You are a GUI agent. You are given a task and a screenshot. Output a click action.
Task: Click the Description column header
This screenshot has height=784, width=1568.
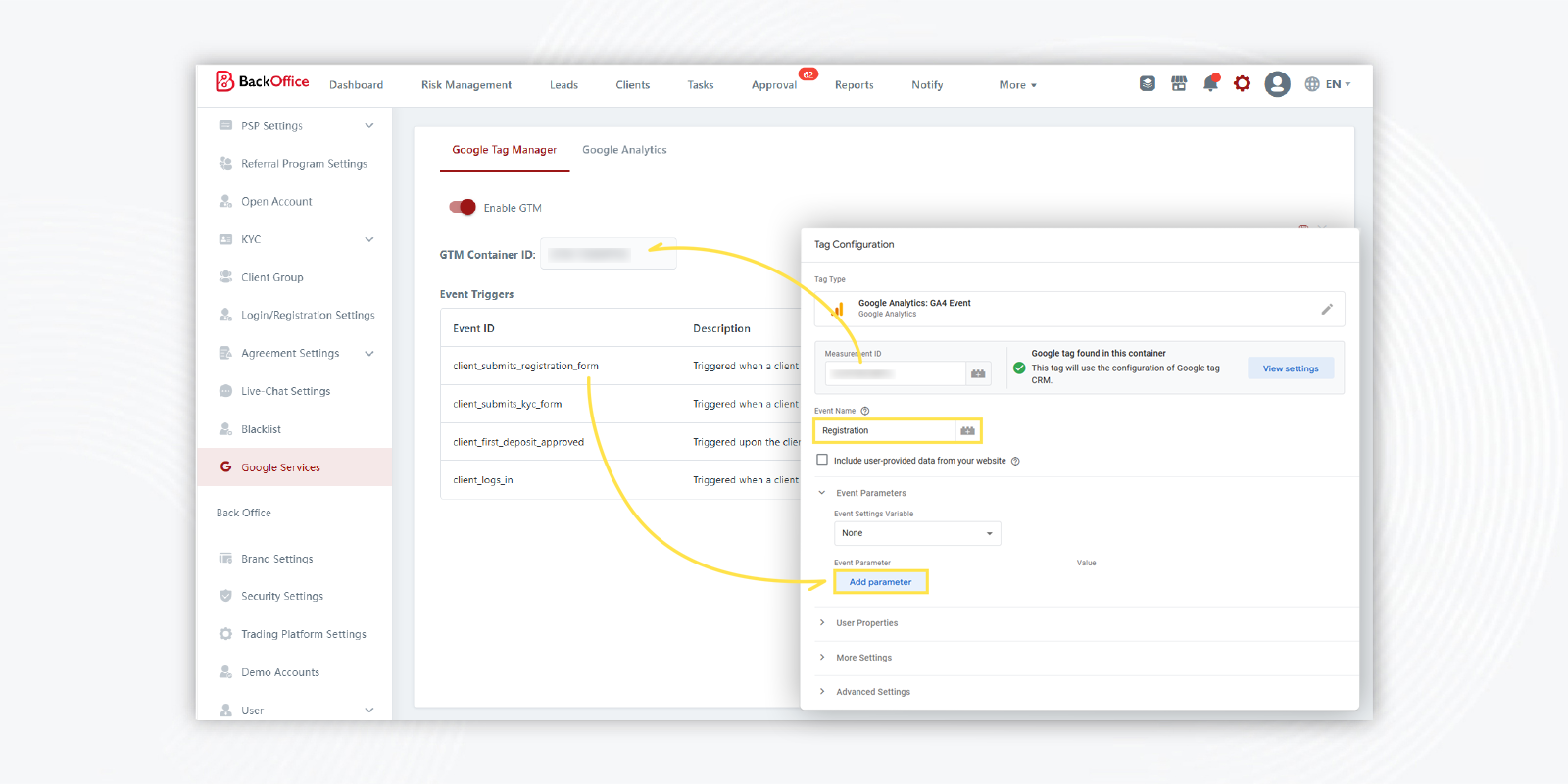tap(721, 328)
